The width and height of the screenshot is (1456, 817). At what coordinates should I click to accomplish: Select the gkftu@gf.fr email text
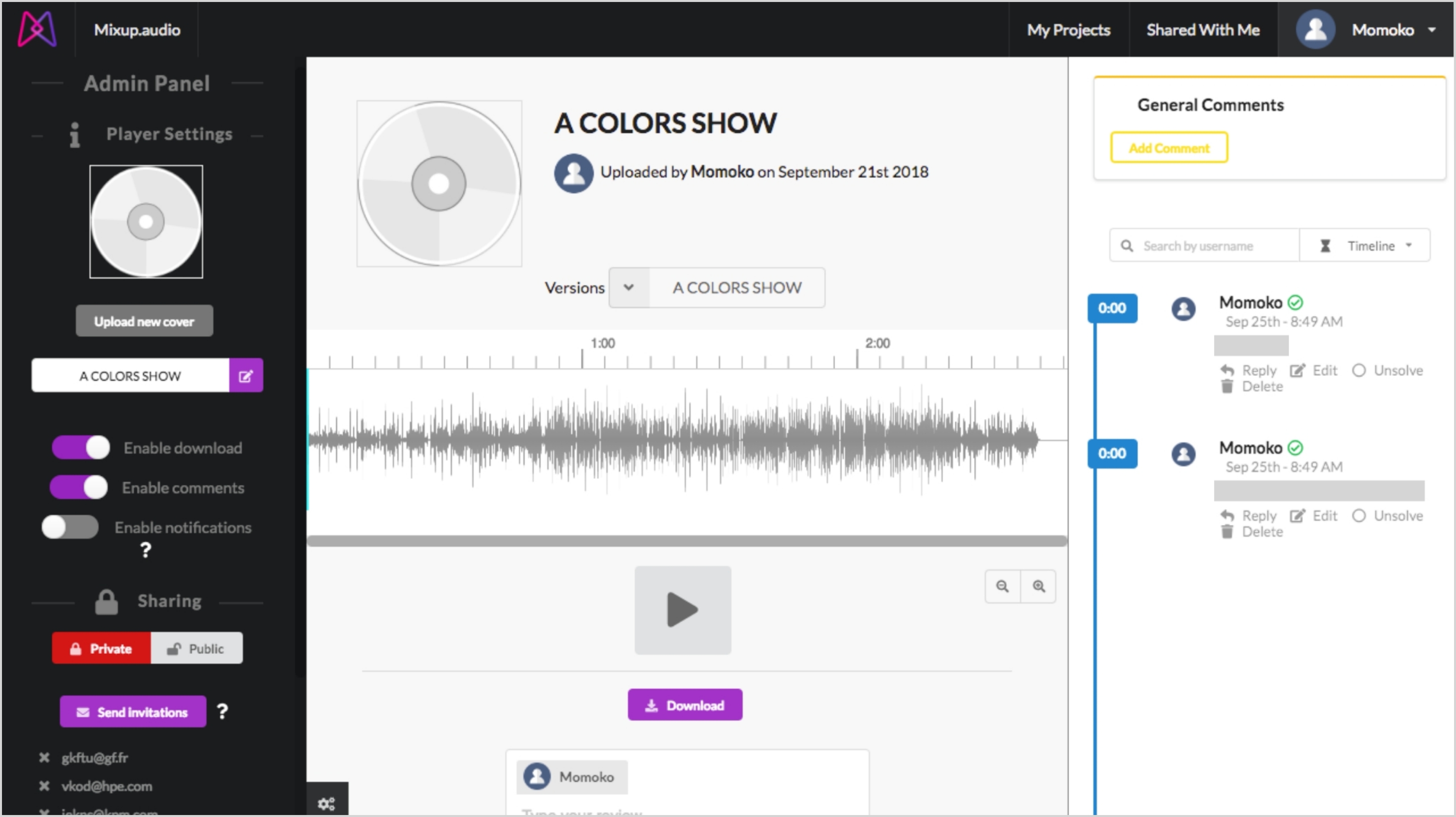coord(95,758)
